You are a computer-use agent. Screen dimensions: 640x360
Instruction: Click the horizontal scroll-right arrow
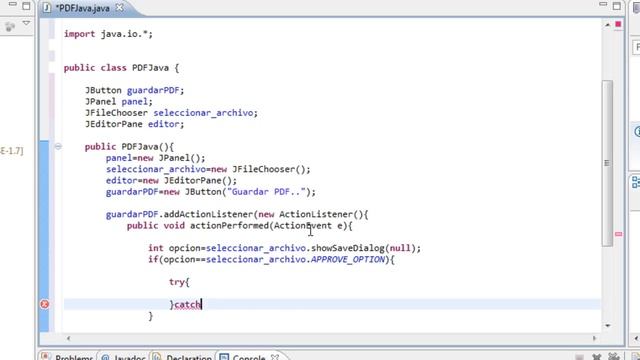[594, 338]
